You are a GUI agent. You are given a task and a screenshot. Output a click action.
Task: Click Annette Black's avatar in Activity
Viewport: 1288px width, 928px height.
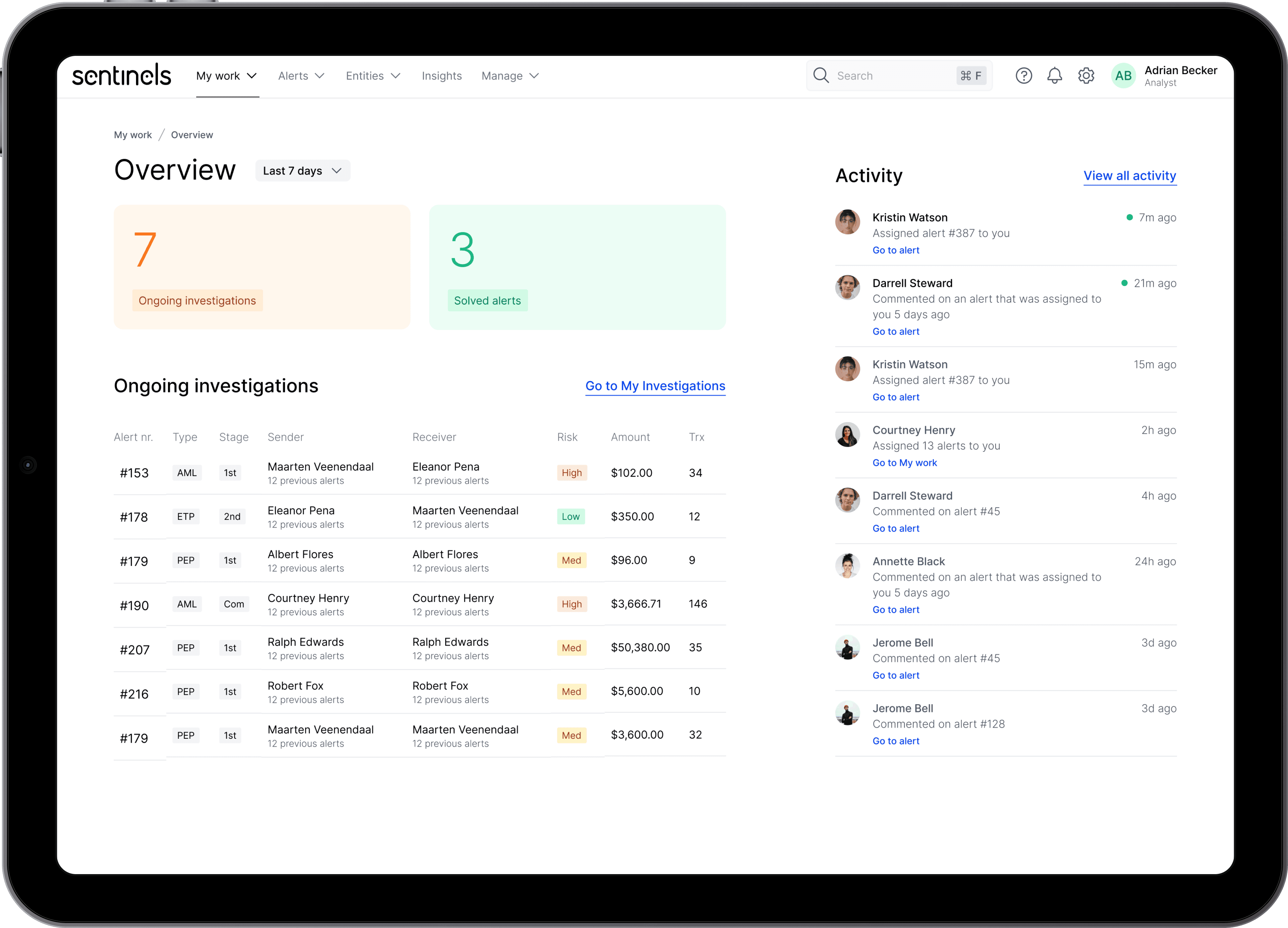point(847,566)
